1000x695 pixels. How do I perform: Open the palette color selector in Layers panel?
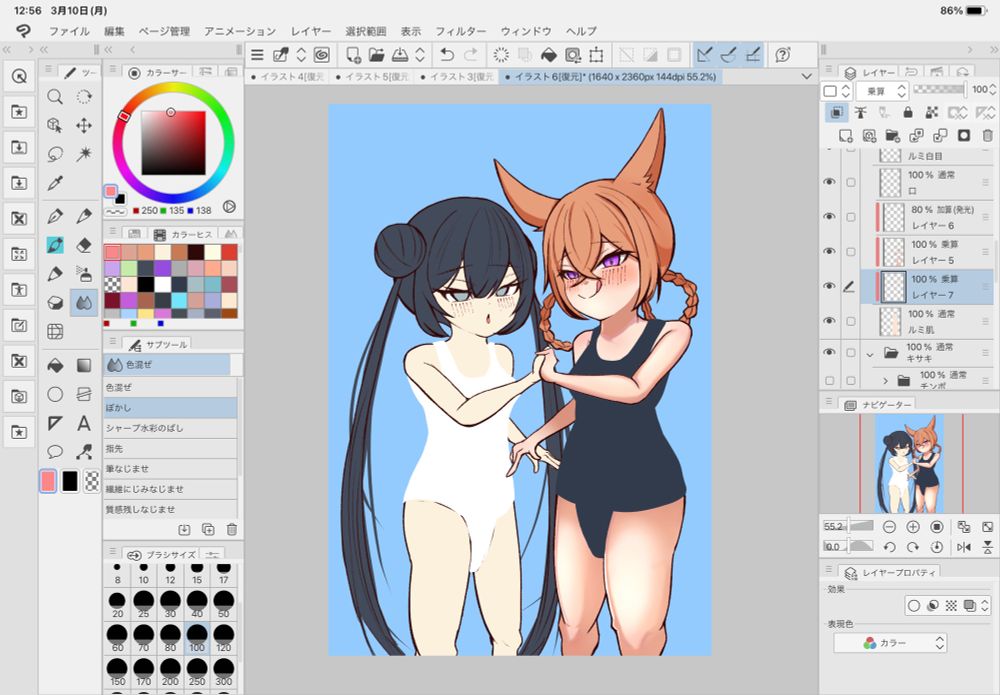click(837, 91)
